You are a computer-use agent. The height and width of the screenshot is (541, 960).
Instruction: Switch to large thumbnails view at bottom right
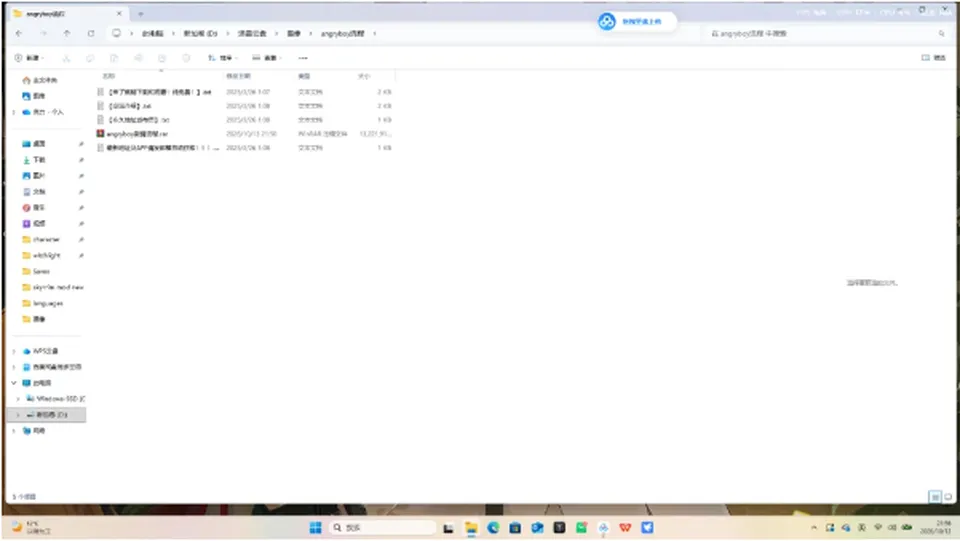click(948, 497)
